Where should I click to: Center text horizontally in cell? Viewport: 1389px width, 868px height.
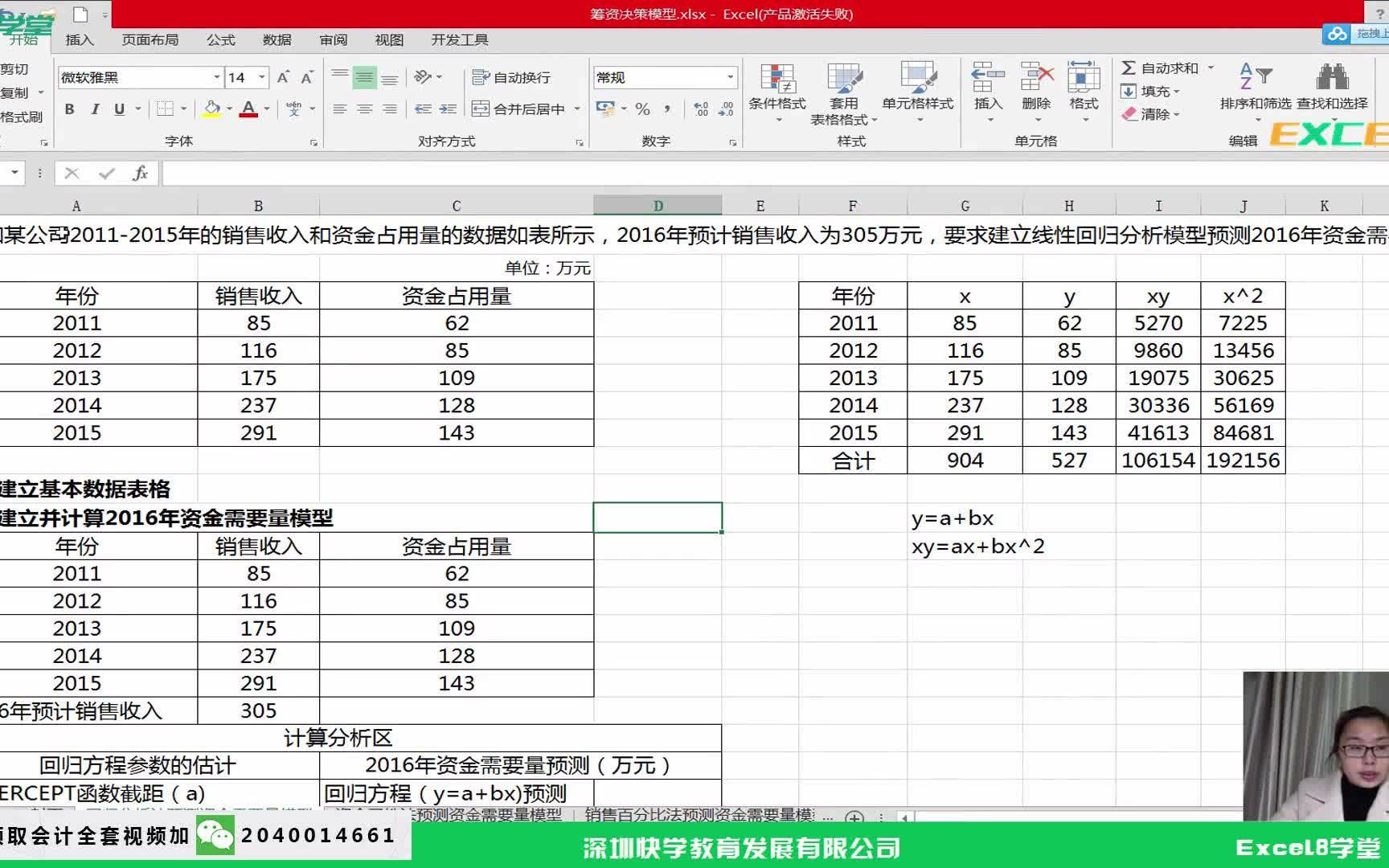365,109
